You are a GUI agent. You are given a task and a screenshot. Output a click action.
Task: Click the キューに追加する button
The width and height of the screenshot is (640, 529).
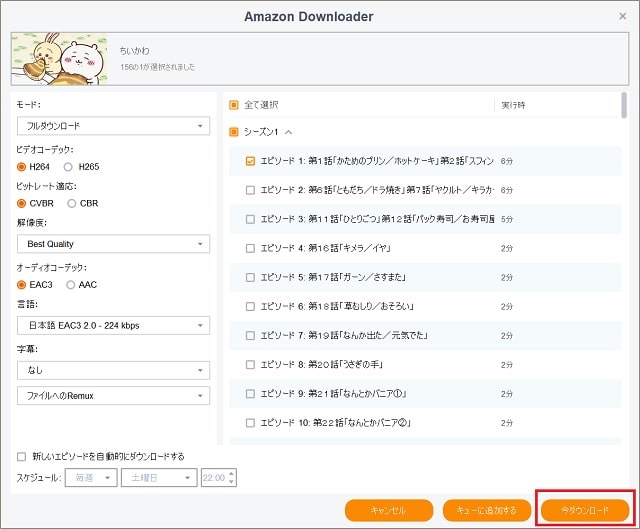487,510
